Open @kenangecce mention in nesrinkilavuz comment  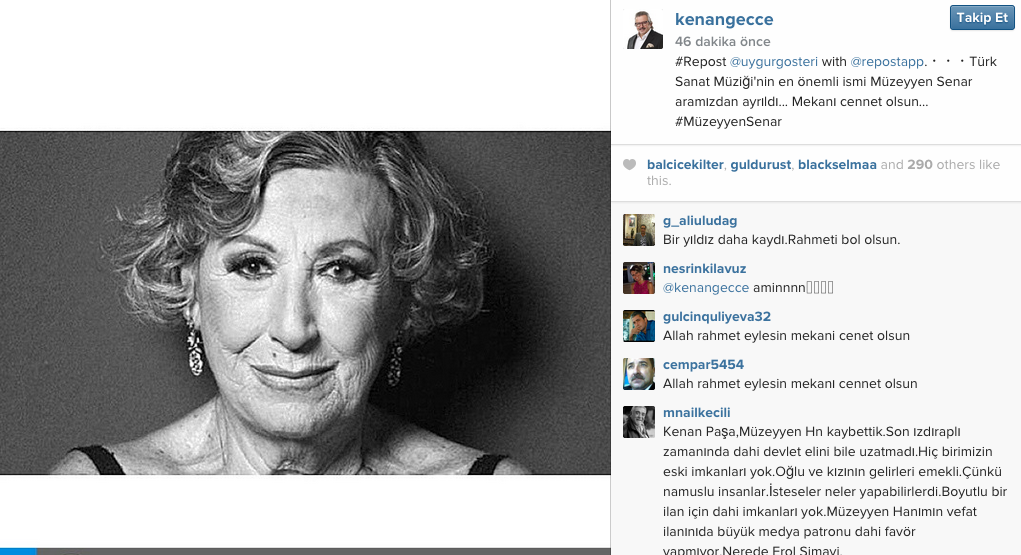706,288
